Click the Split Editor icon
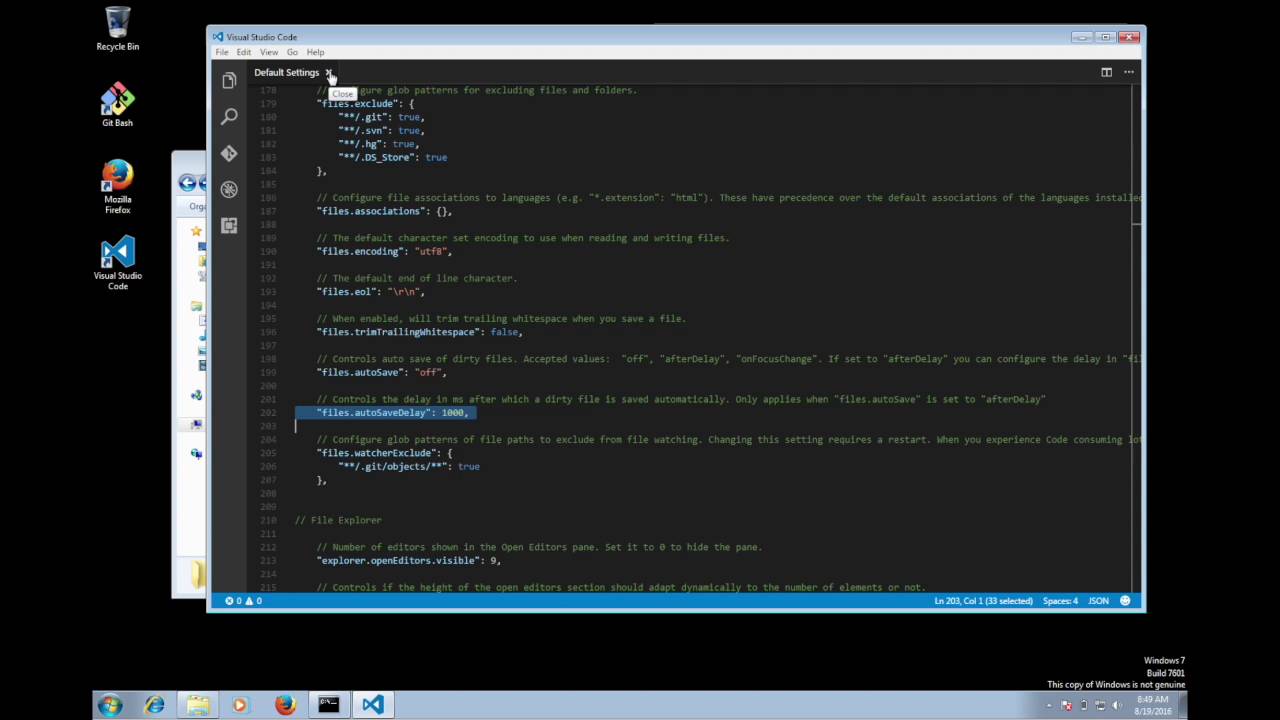 (x=1106, y=72)
